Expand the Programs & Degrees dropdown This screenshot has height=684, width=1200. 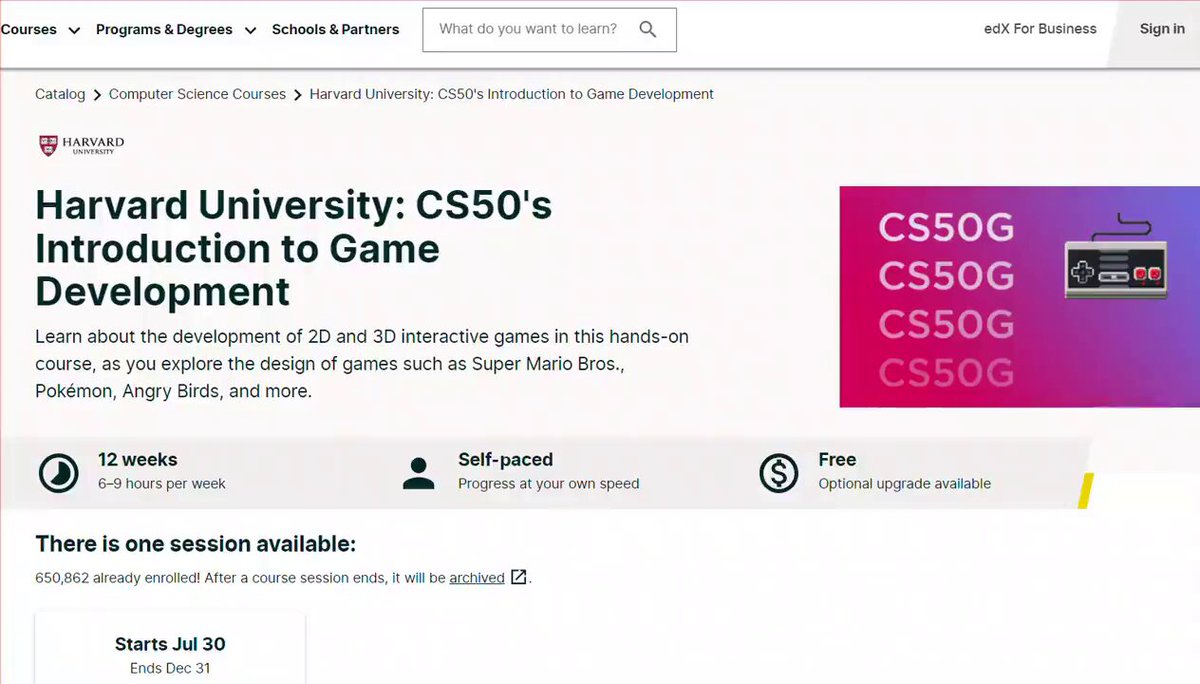(x=175, y=30)
